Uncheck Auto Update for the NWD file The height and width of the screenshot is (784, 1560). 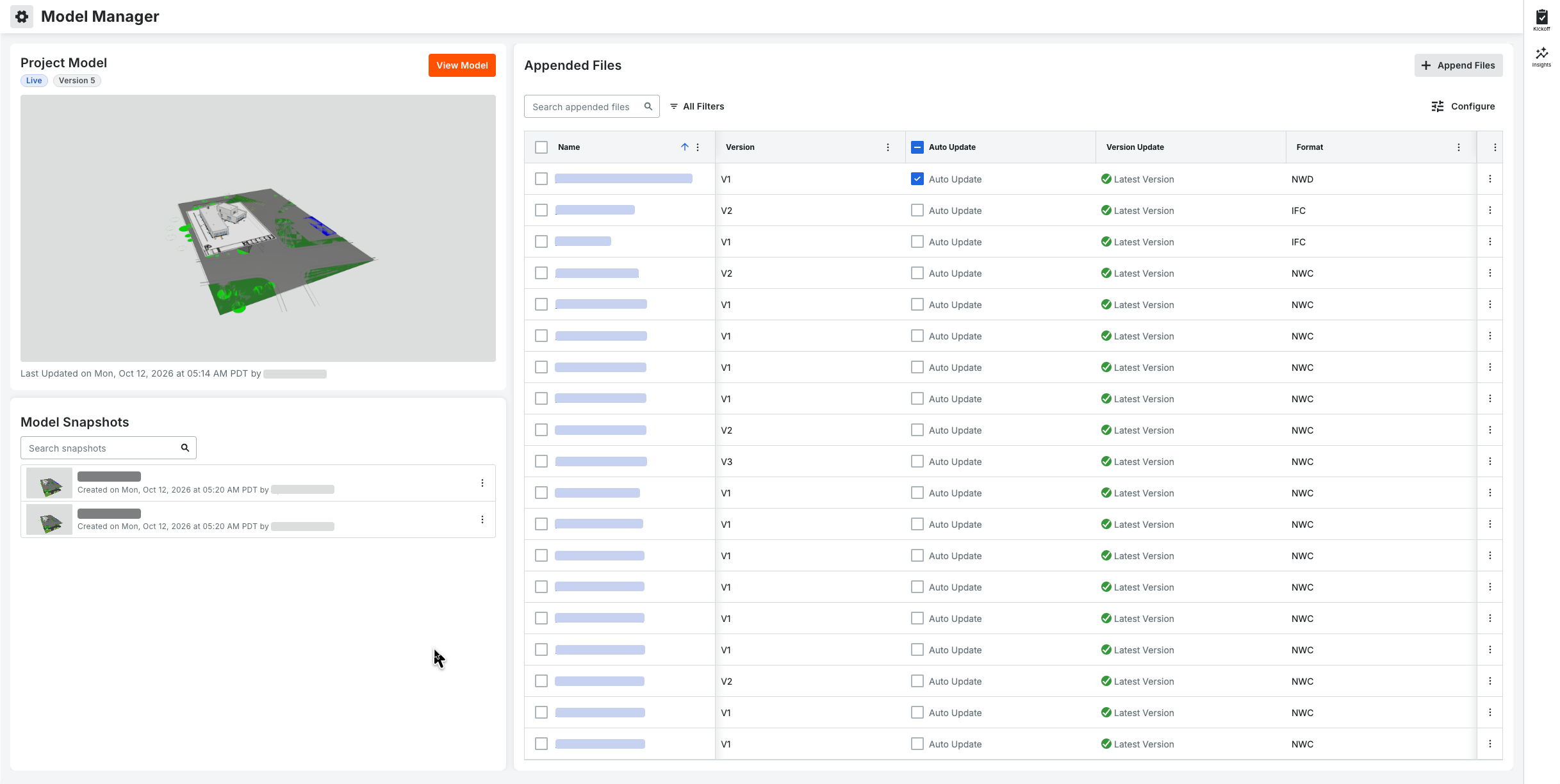point(917,179)
